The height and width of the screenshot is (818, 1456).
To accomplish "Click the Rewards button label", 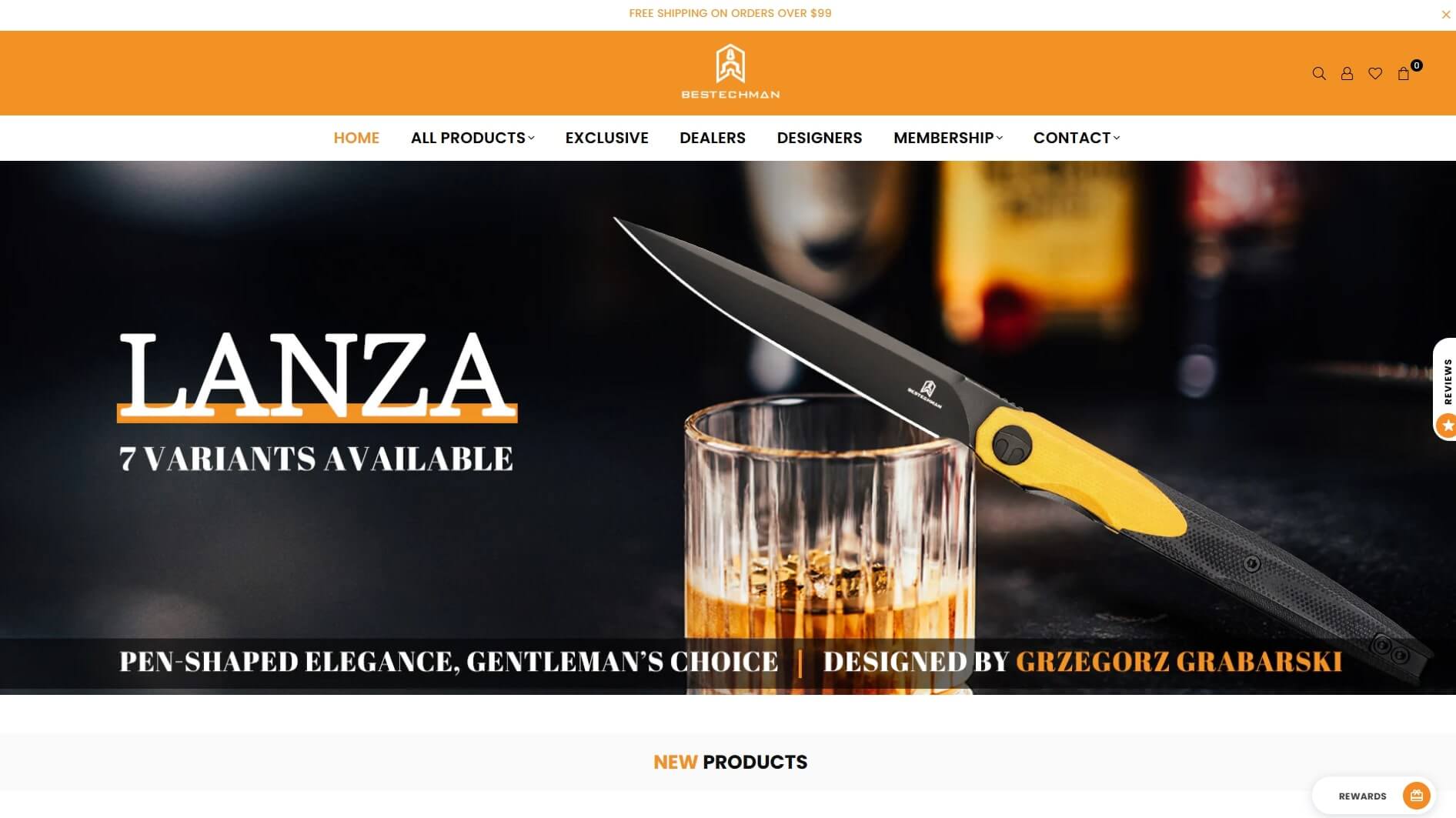I will 1362,796.
